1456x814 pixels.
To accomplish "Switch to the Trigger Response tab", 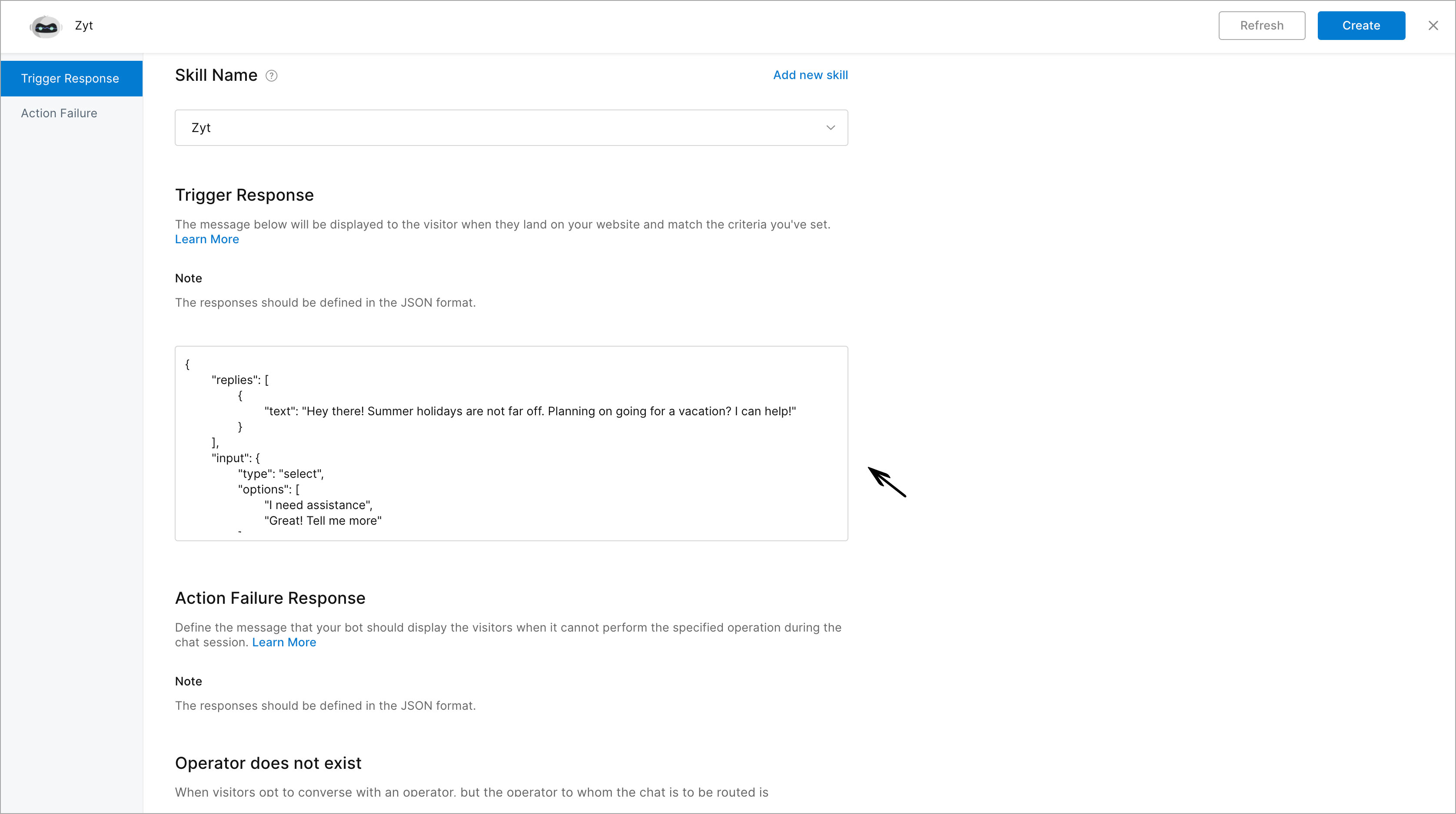I will coord(71,79).
